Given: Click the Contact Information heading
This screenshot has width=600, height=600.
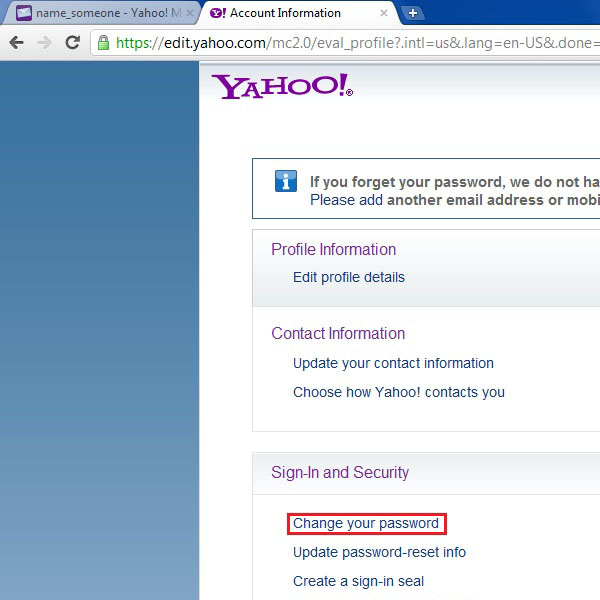Looking at the screenshot, I should [338, 334].
